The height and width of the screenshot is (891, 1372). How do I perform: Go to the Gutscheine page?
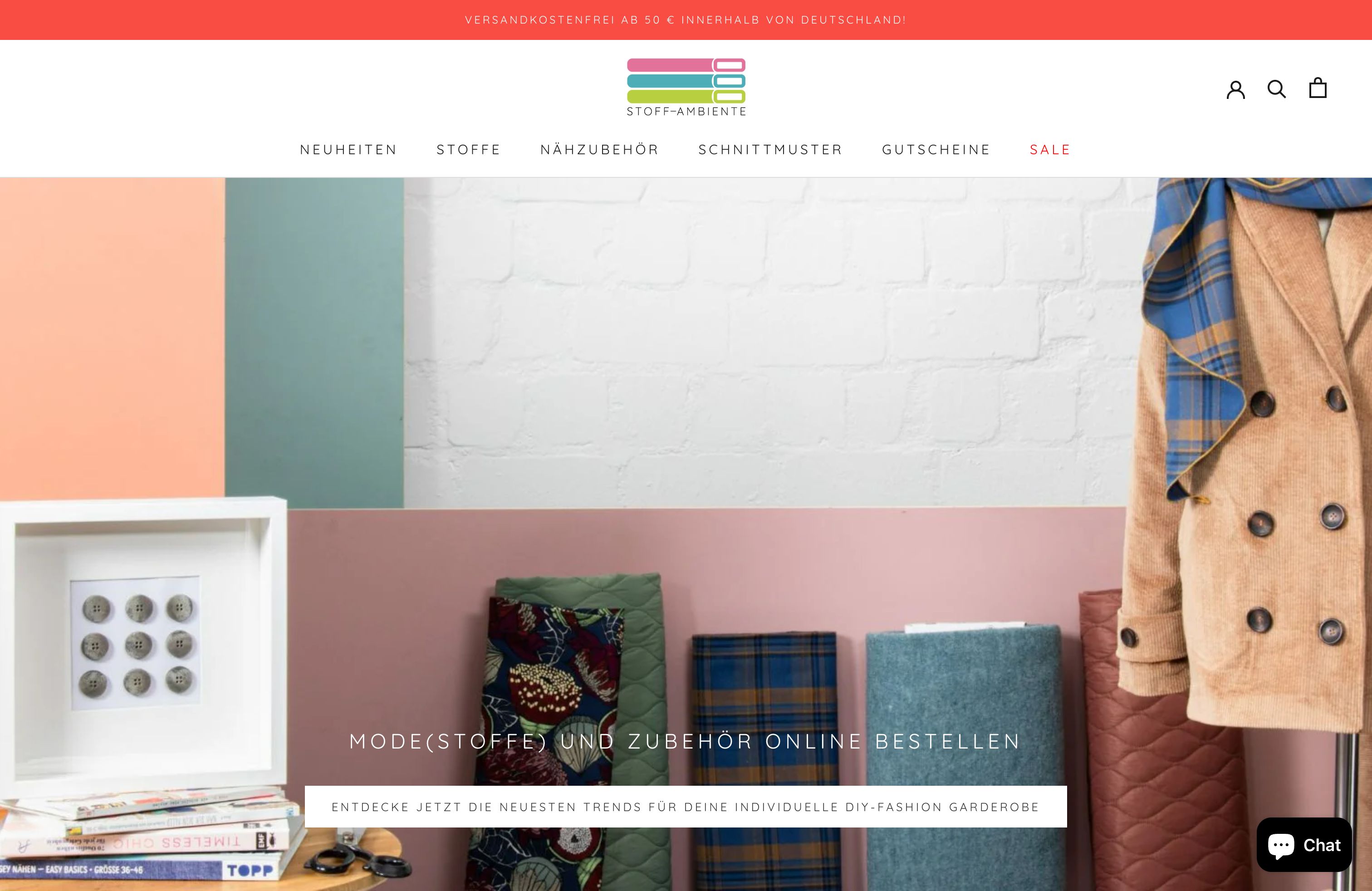[x=936, y=150]
